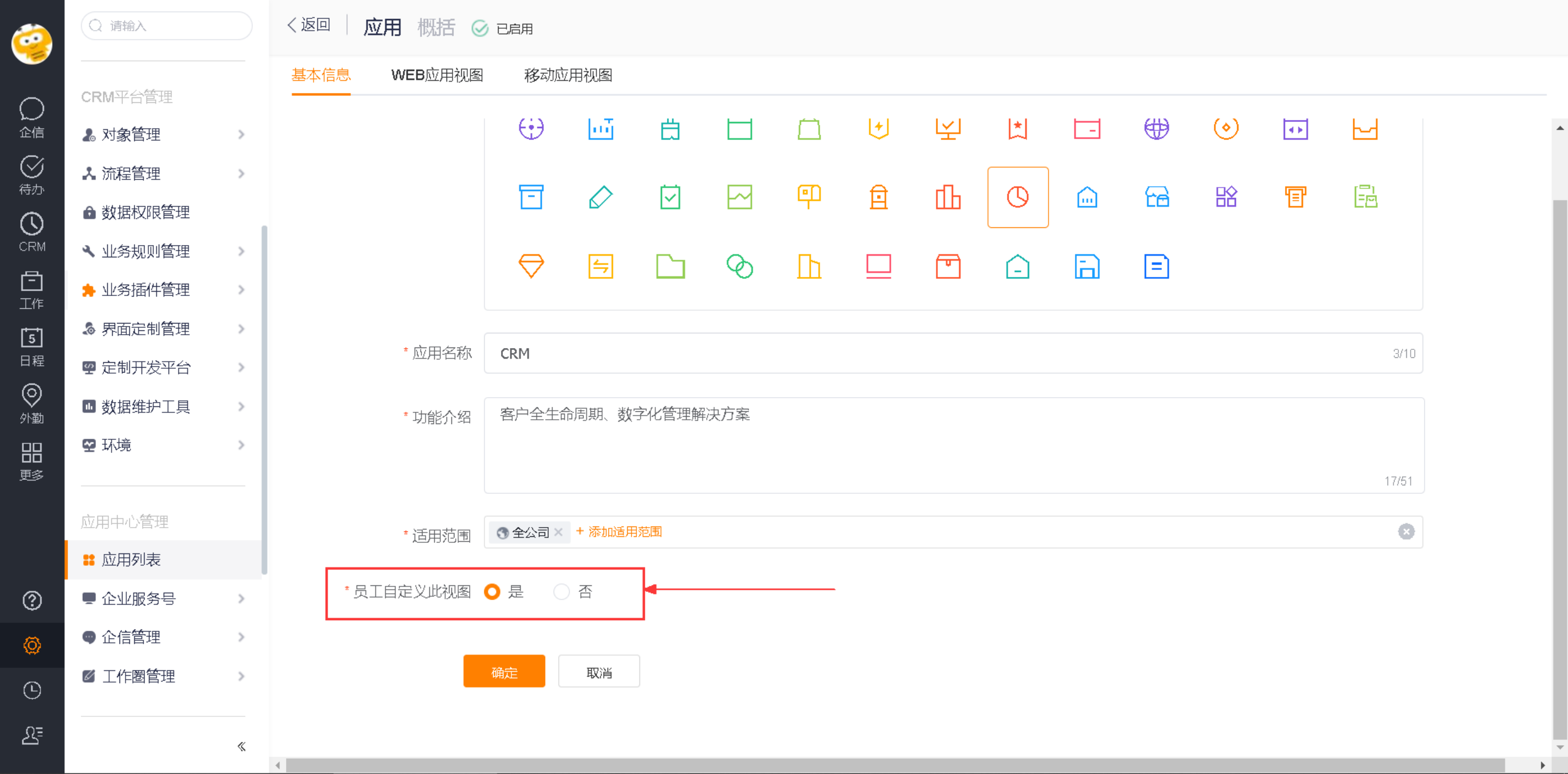
Task: Choose the blue floppy disk save app icon
Action: pos(1087,267)
